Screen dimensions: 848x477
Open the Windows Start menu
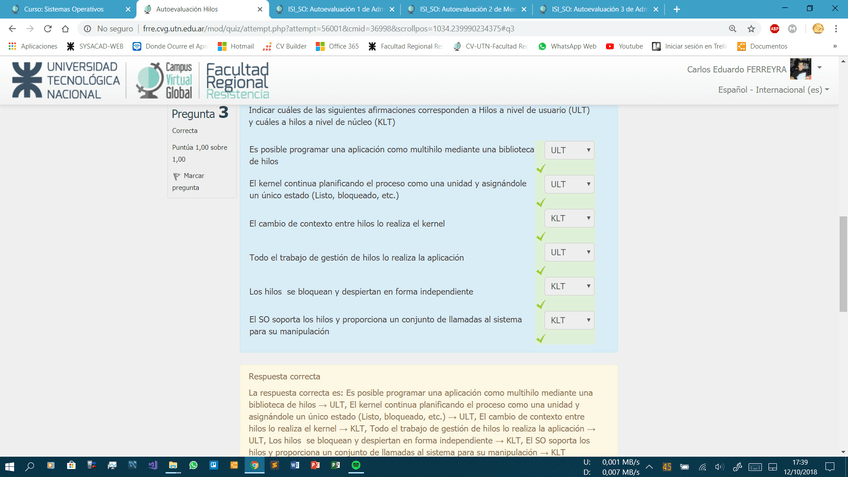pos(9,466)
